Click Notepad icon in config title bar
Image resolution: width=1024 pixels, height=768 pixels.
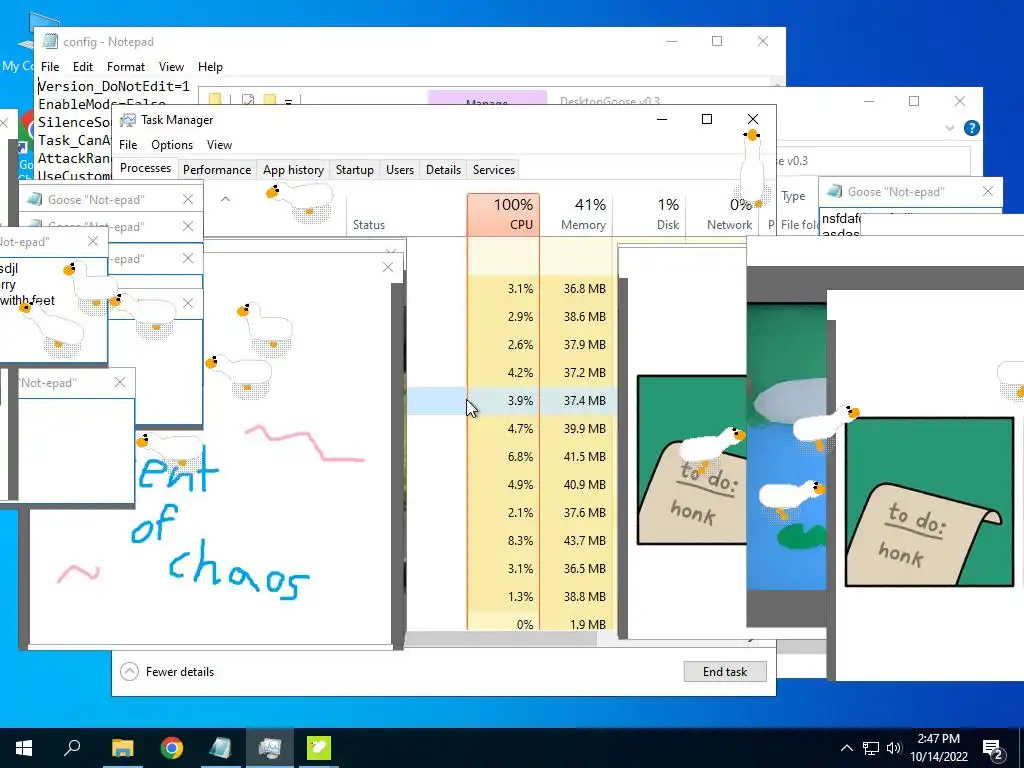tap(50, 41)
